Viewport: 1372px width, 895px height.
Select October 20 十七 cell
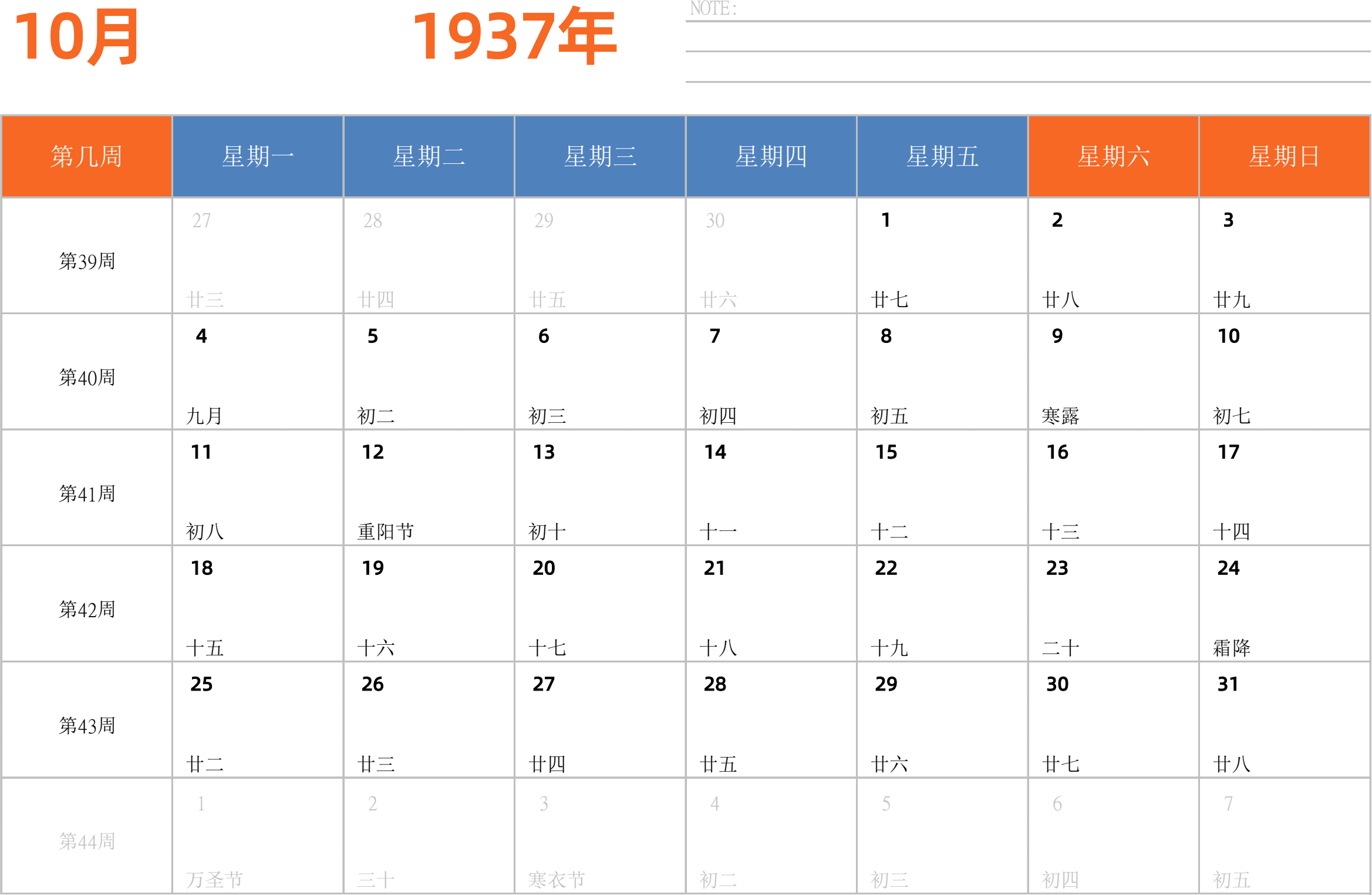(x=599, y=604)
